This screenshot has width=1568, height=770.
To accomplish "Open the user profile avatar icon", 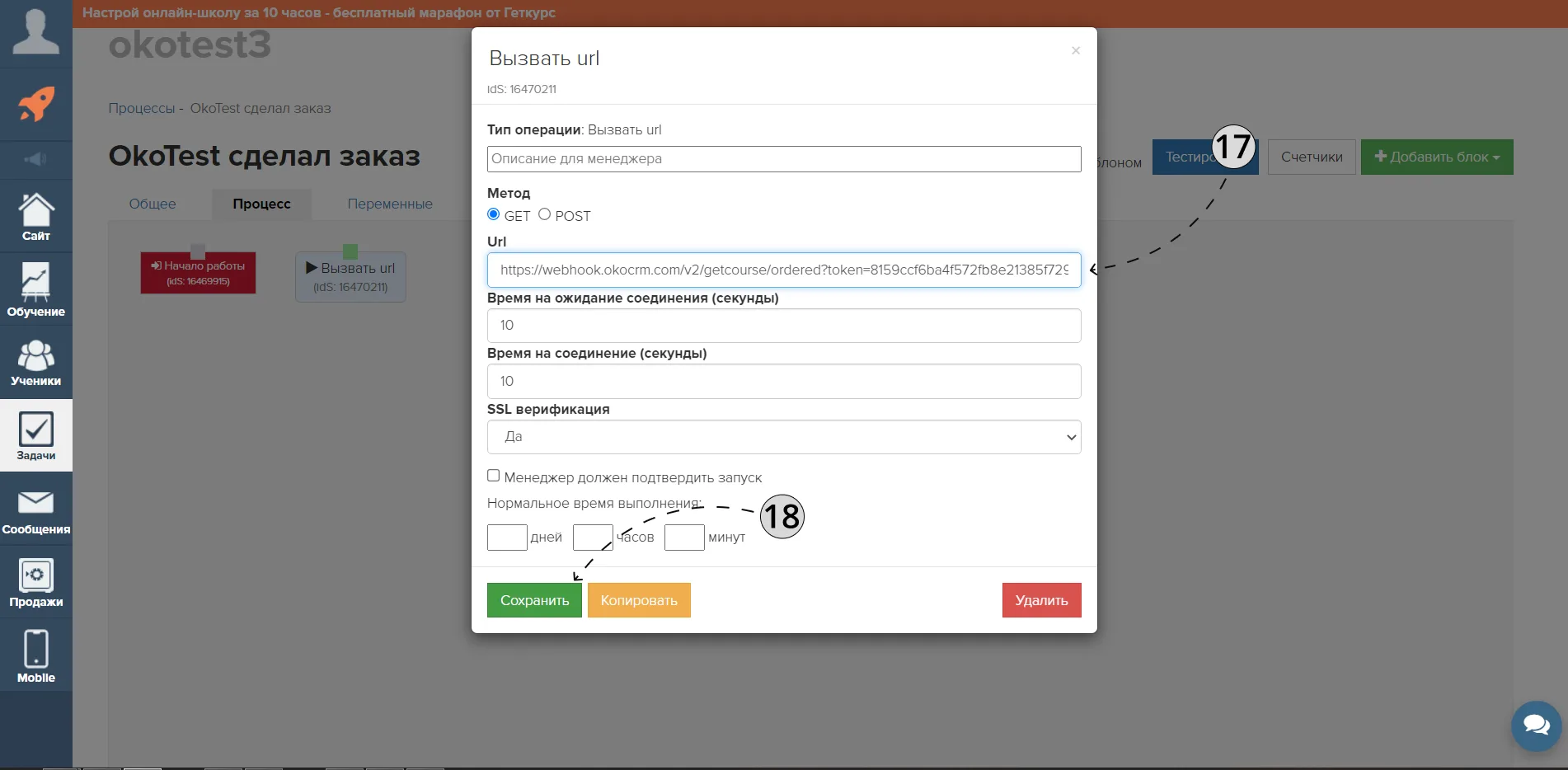I will click(x=36, y=32).
